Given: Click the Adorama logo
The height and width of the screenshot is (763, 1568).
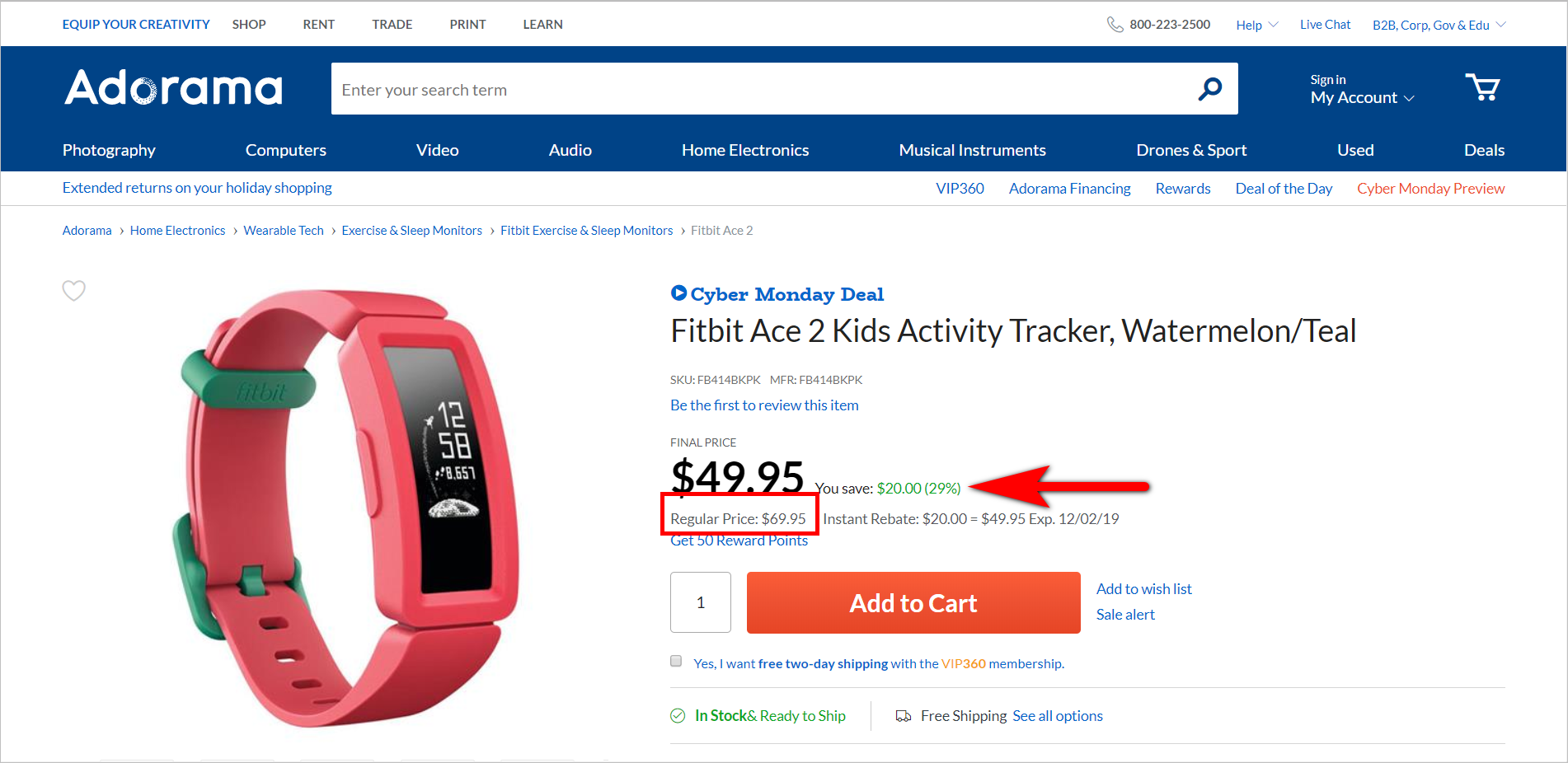Looking at the screenshot, I should [x=172, y=88].
